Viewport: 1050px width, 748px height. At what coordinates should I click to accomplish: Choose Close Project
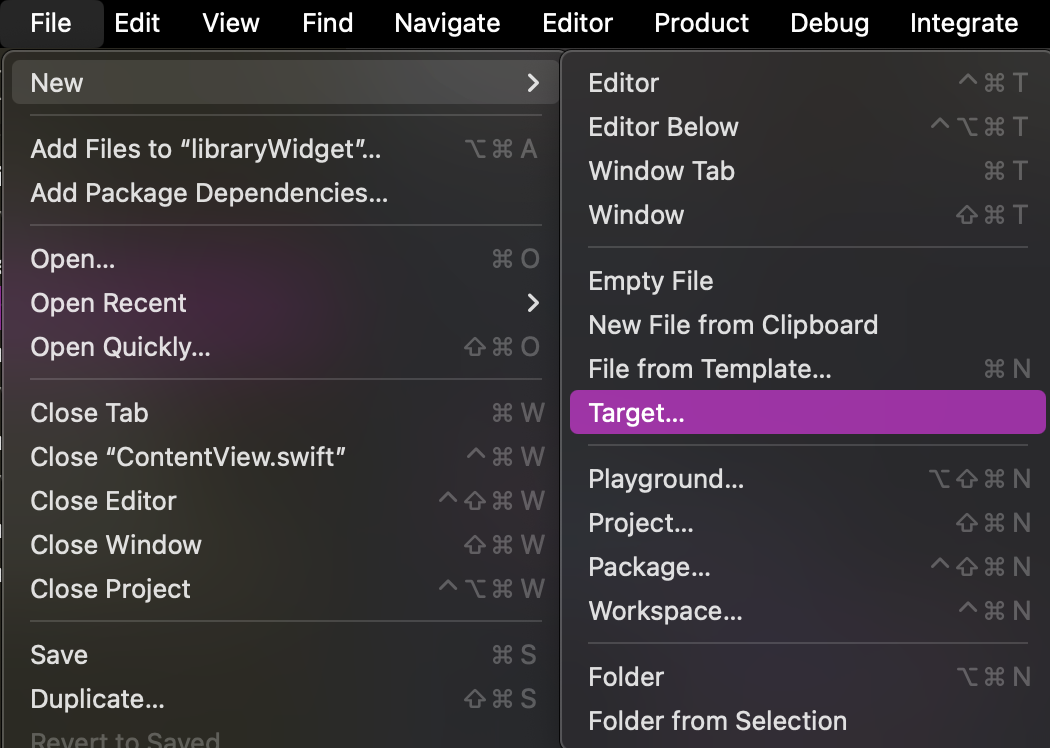click(x=285, y=589)
